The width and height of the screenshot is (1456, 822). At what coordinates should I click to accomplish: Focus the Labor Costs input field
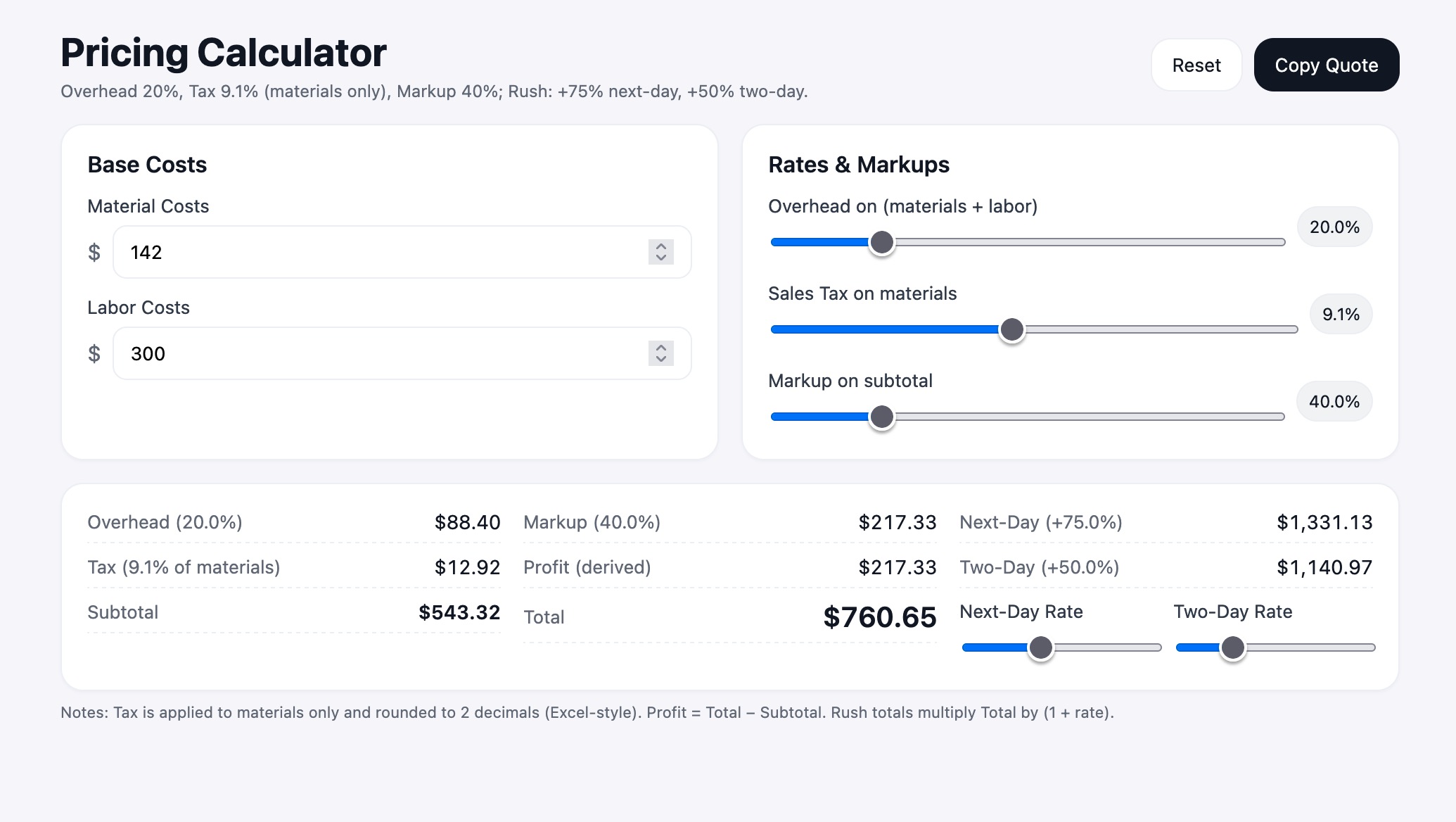tap(380, 353)
